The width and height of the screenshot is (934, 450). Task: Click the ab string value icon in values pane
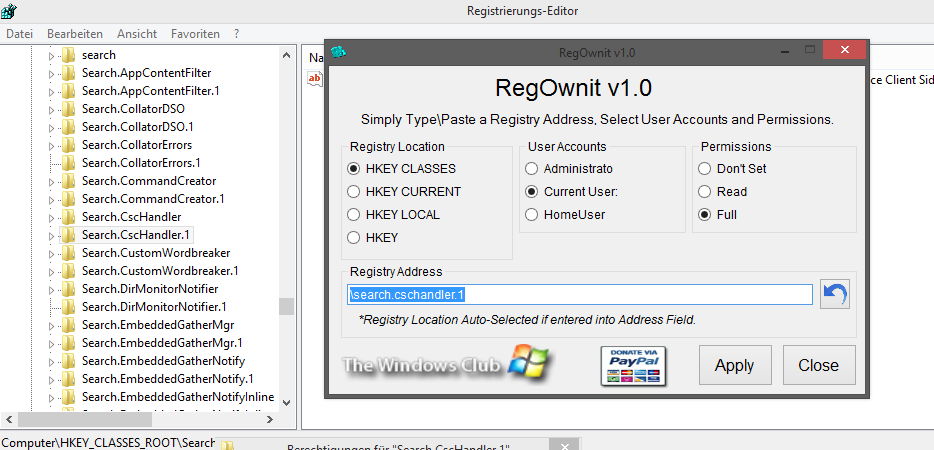click(315, 78)
